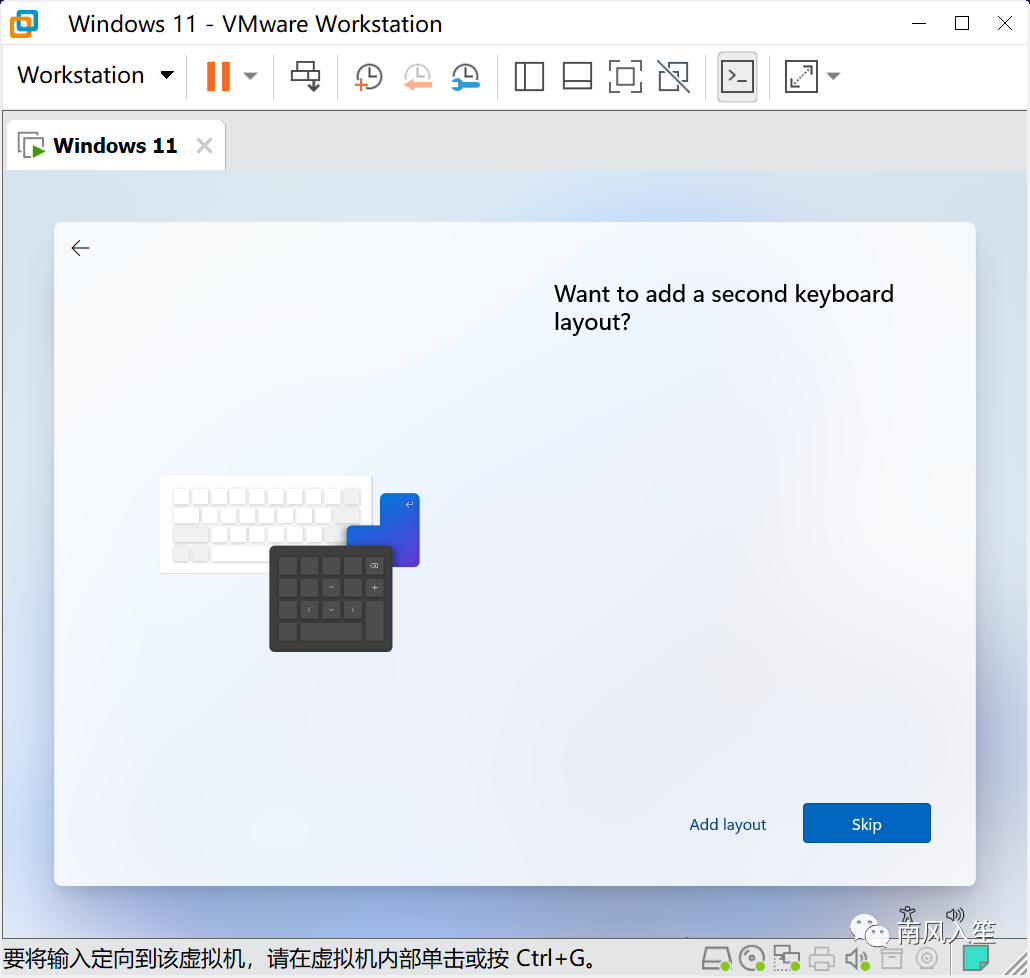Expand the stretch display dropdown arrow
Image resolution: width=1030 pixels, height=978 pixels.
(x=833, y=76)
